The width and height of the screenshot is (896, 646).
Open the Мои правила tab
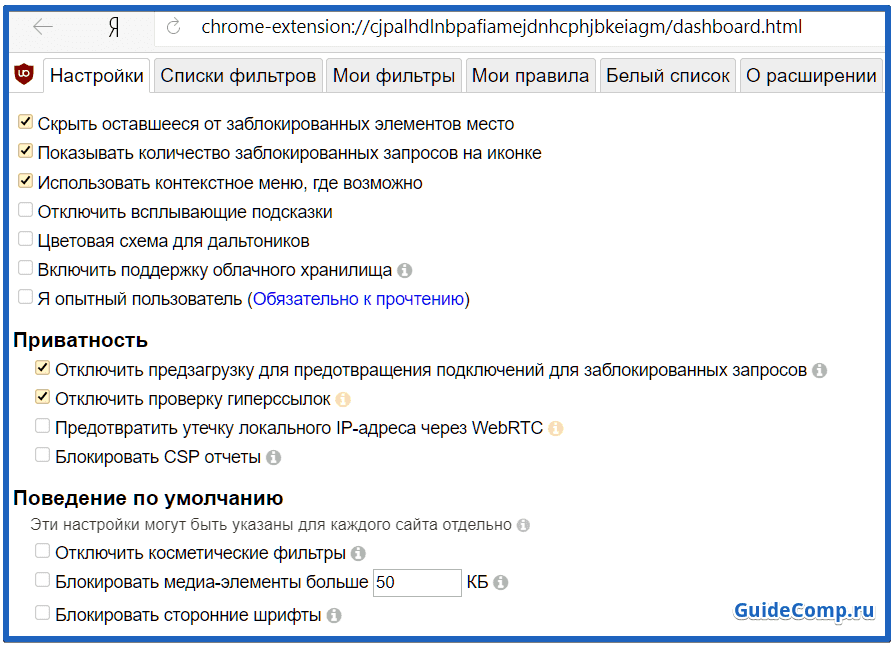pyautogui.click(x=530, y=74)
